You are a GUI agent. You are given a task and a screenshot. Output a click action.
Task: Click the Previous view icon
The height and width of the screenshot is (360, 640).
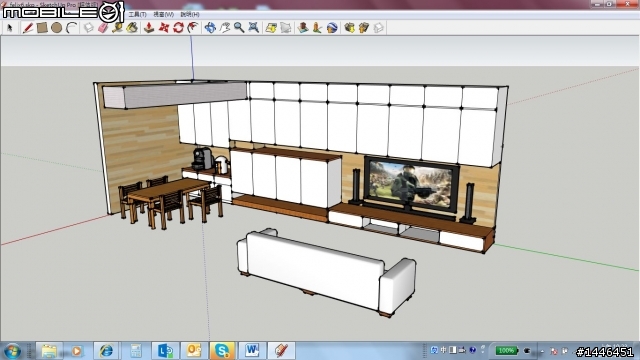click(271, 28)
